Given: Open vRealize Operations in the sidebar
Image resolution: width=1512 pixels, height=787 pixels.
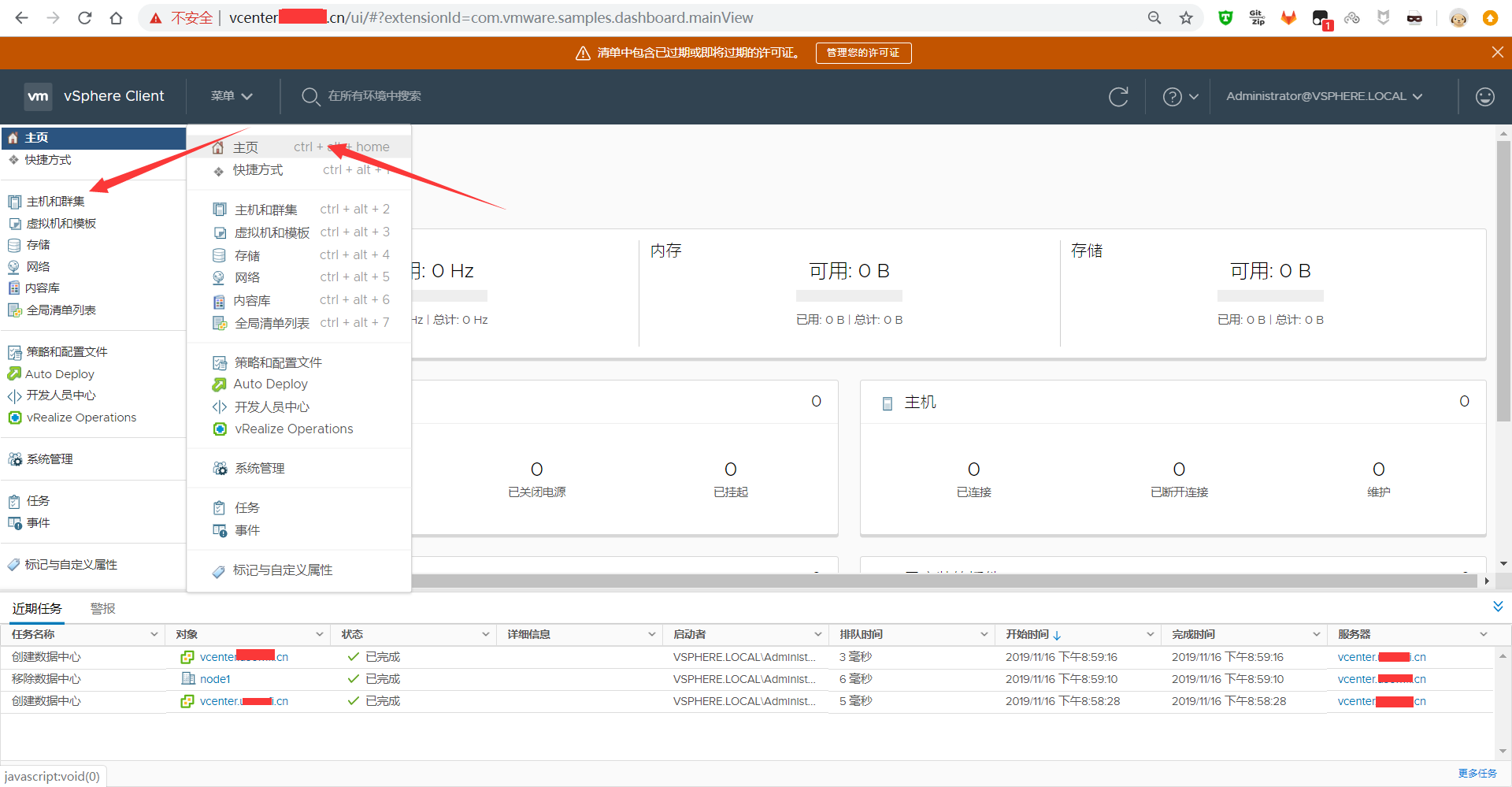Looking at the screenshot, I should click(81, 418).
